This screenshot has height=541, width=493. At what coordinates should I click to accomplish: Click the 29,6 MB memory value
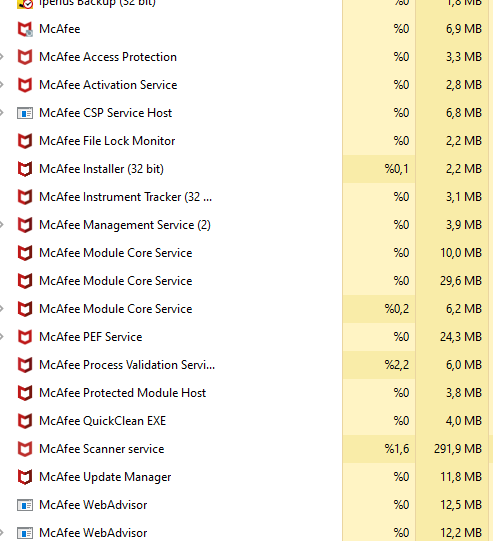[461, 281]
